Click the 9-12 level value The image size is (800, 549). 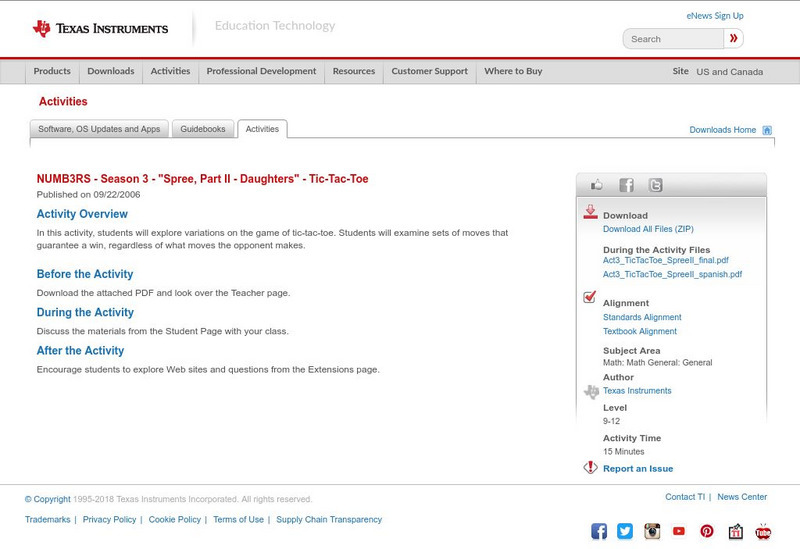coord(611,421)
